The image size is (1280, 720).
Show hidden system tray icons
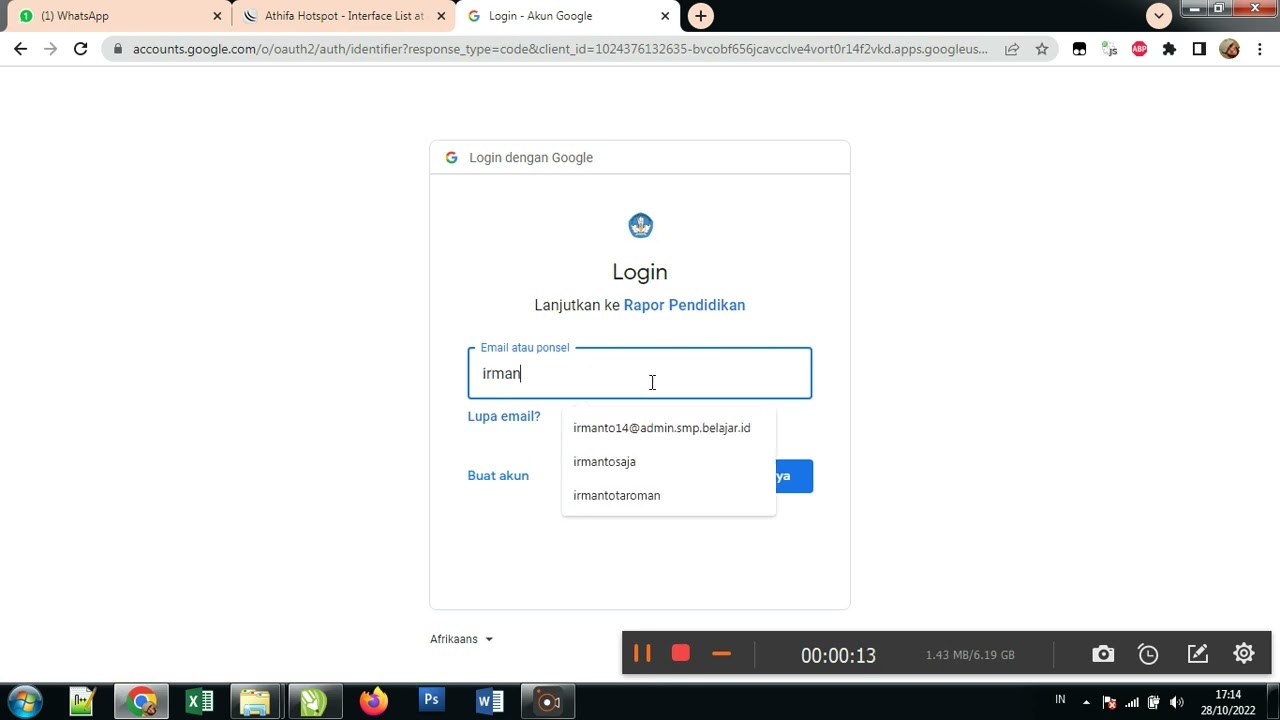pos(1086,702)
